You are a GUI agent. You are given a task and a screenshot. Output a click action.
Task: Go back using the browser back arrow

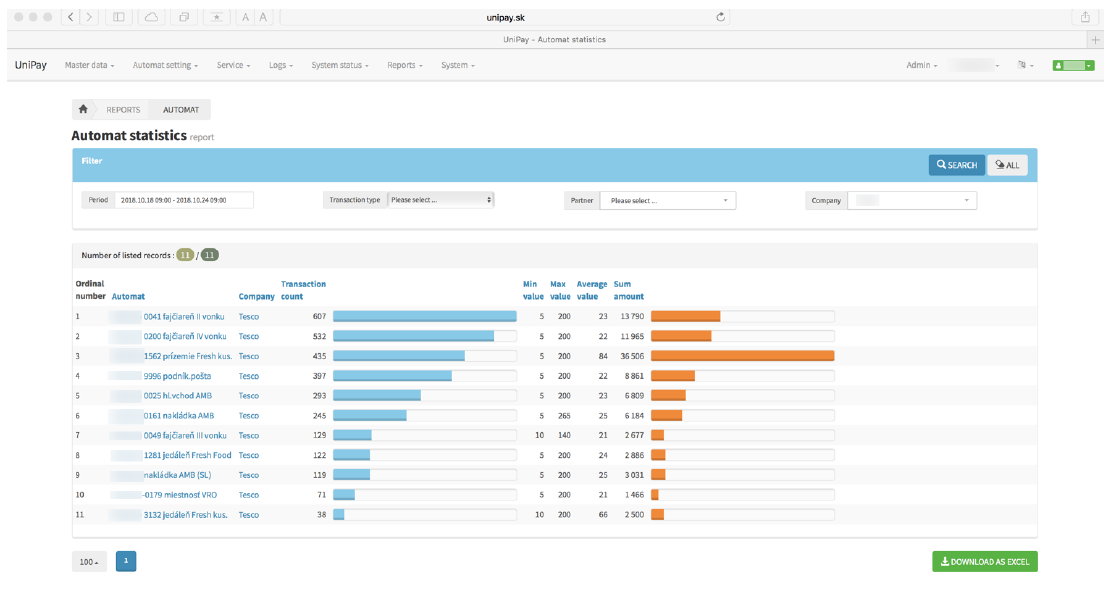coord(69,17)
